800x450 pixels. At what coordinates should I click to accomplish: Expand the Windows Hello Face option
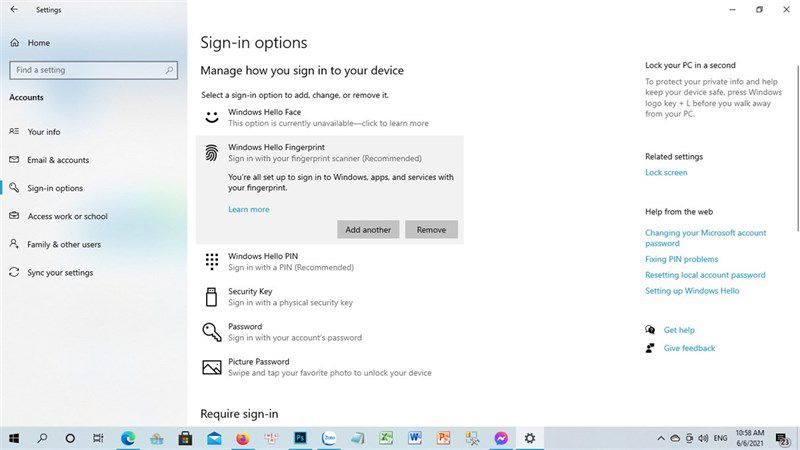click(330, 117)
